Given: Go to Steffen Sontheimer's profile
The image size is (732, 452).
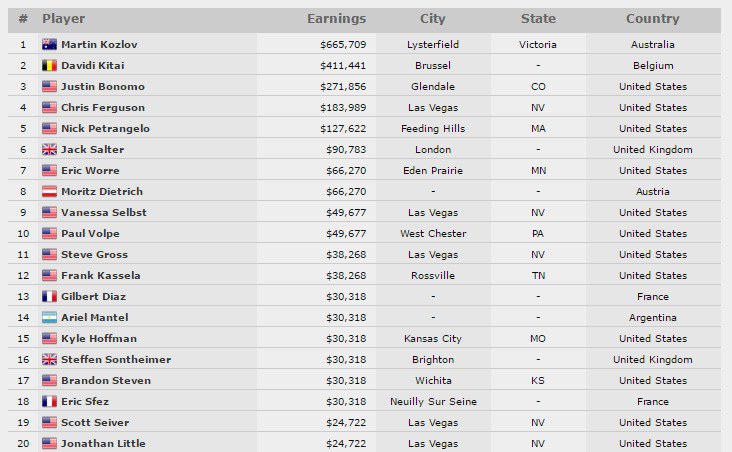Looking at the screenshot, I should [116, 360].
